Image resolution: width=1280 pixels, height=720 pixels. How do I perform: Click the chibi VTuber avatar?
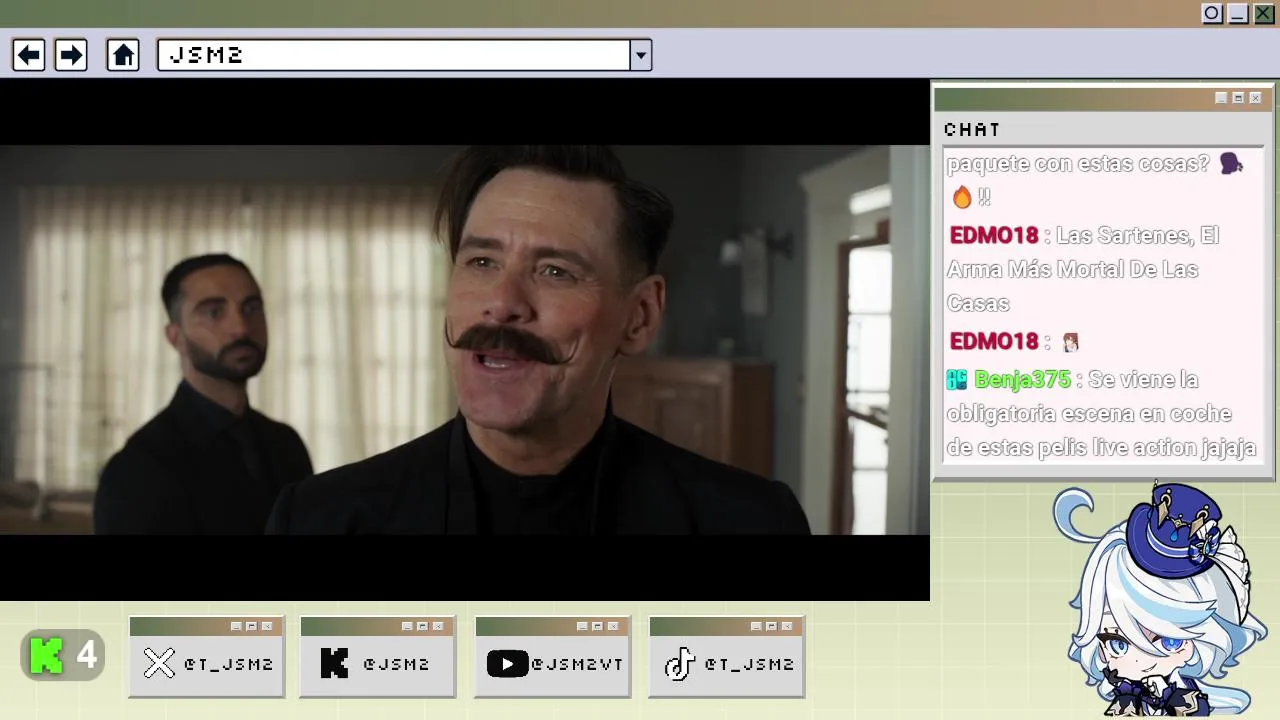1160,600
